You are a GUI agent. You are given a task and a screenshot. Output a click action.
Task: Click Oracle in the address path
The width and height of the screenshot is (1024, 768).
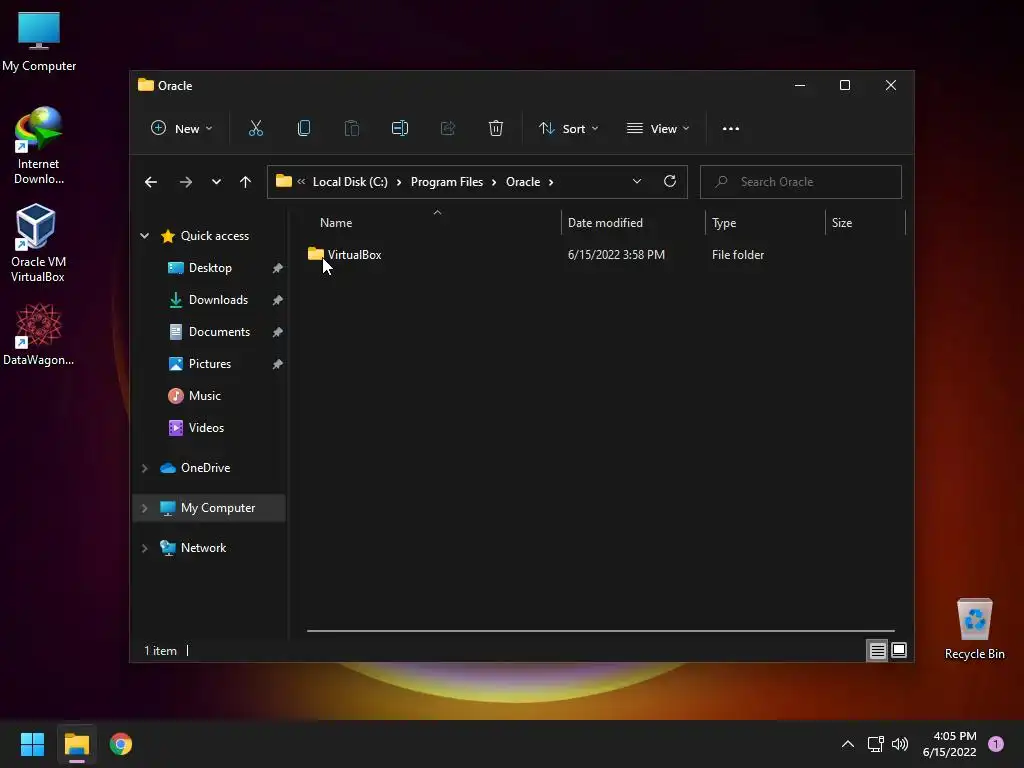pyautogui.click(x=523, y=182)
